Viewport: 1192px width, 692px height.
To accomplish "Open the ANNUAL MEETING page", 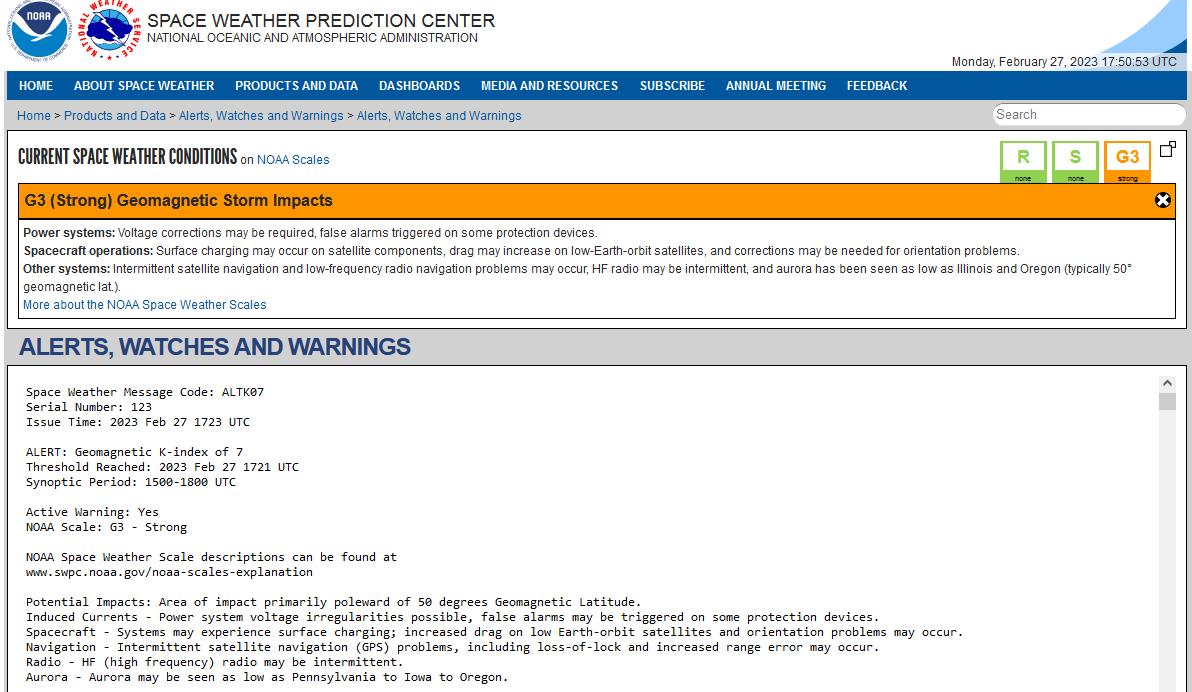I will pyautogui.click(x=775, y=86).
